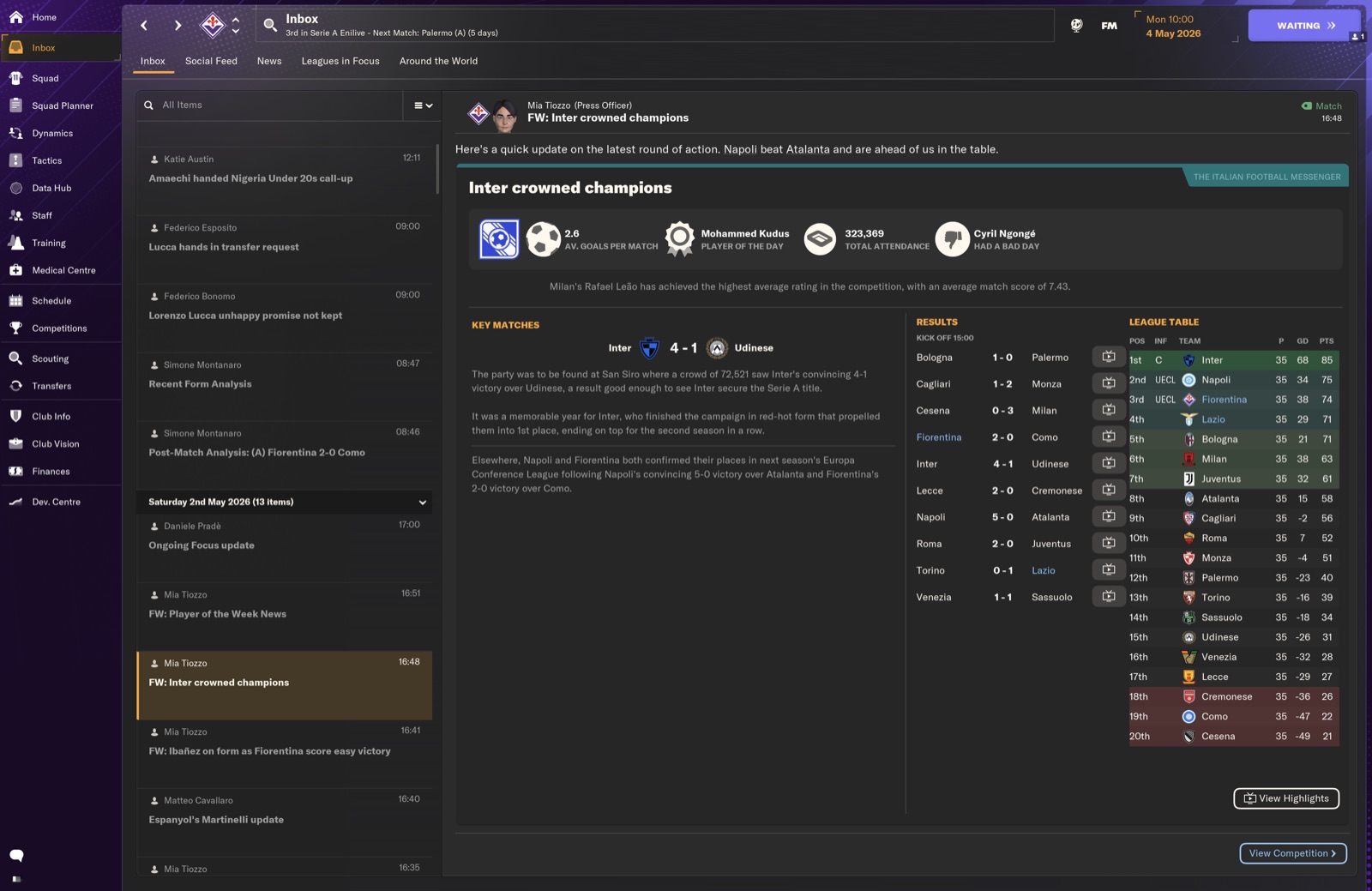The image size is (1372, 891).
Task: Watch highlights for Venezia vs Sassuolo
Action: point(1109,596)
